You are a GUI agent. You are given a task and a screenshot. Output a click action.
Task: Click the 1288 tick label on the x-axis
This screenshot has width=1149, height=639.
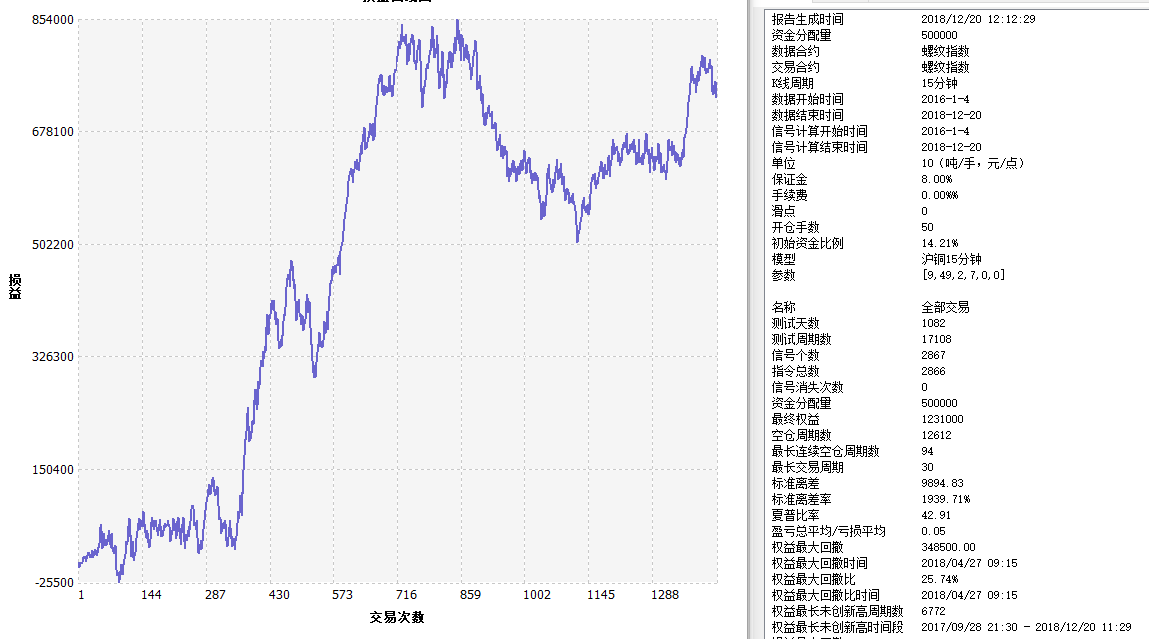click(x=664, y=595)
